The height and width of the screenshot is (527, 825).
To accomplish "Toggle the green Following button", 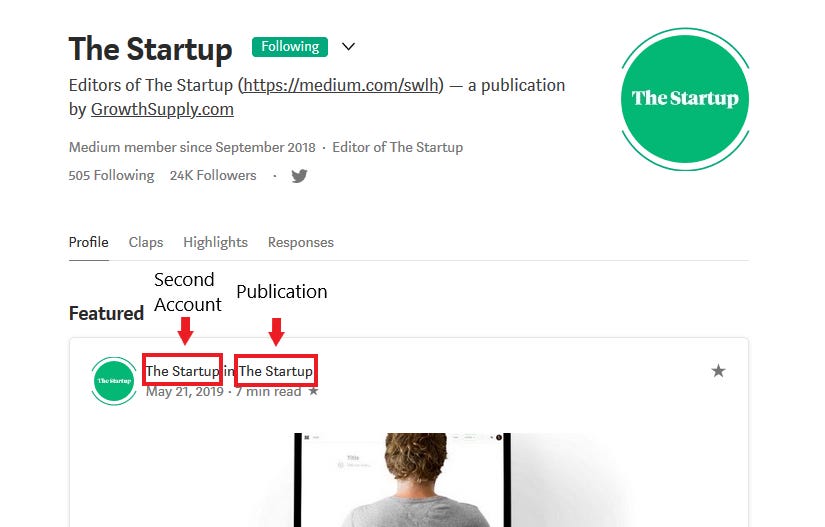I will click(x=290, y=46).
